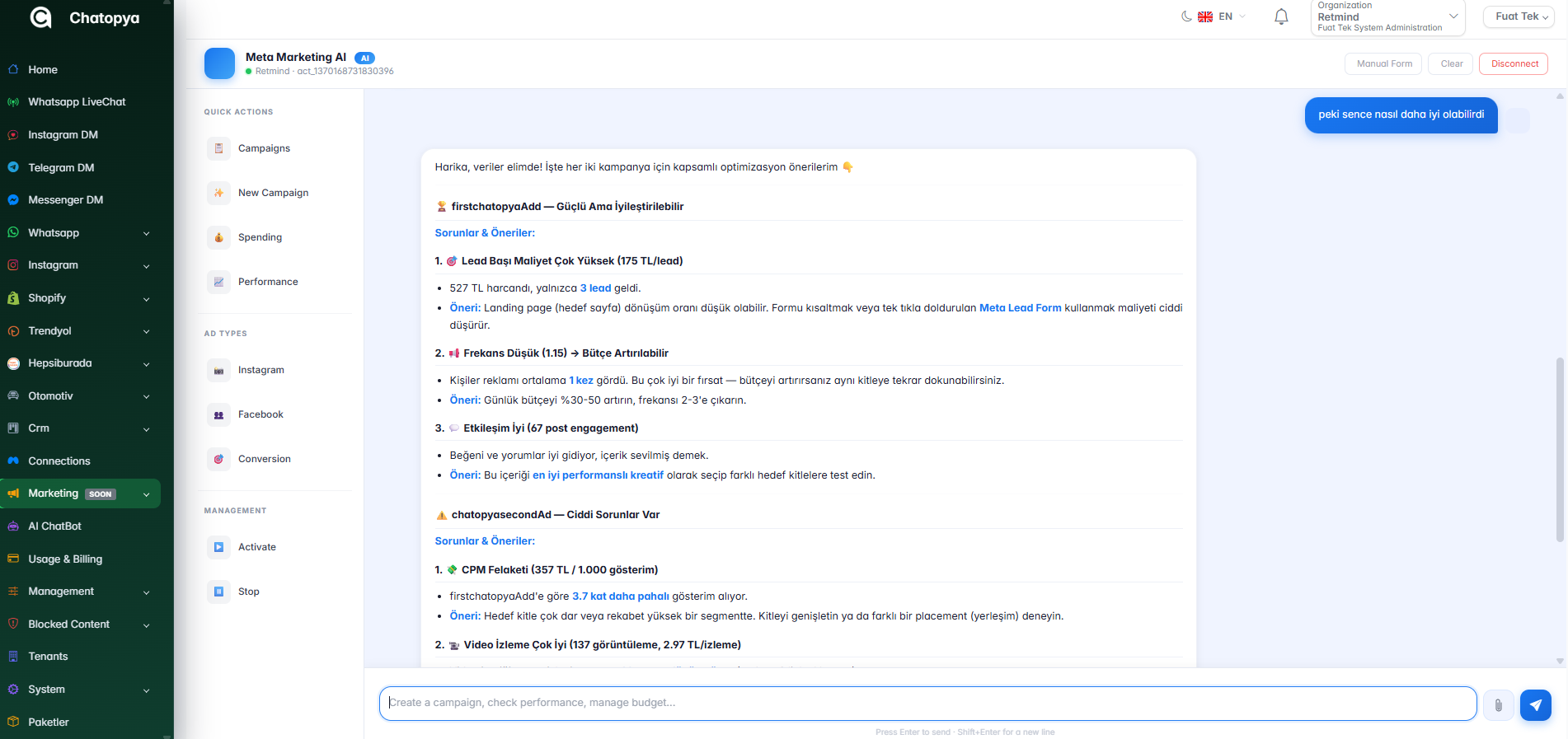Click the Disconnect button
The image size is (1568, 739).
click(x=1514, y=64)
